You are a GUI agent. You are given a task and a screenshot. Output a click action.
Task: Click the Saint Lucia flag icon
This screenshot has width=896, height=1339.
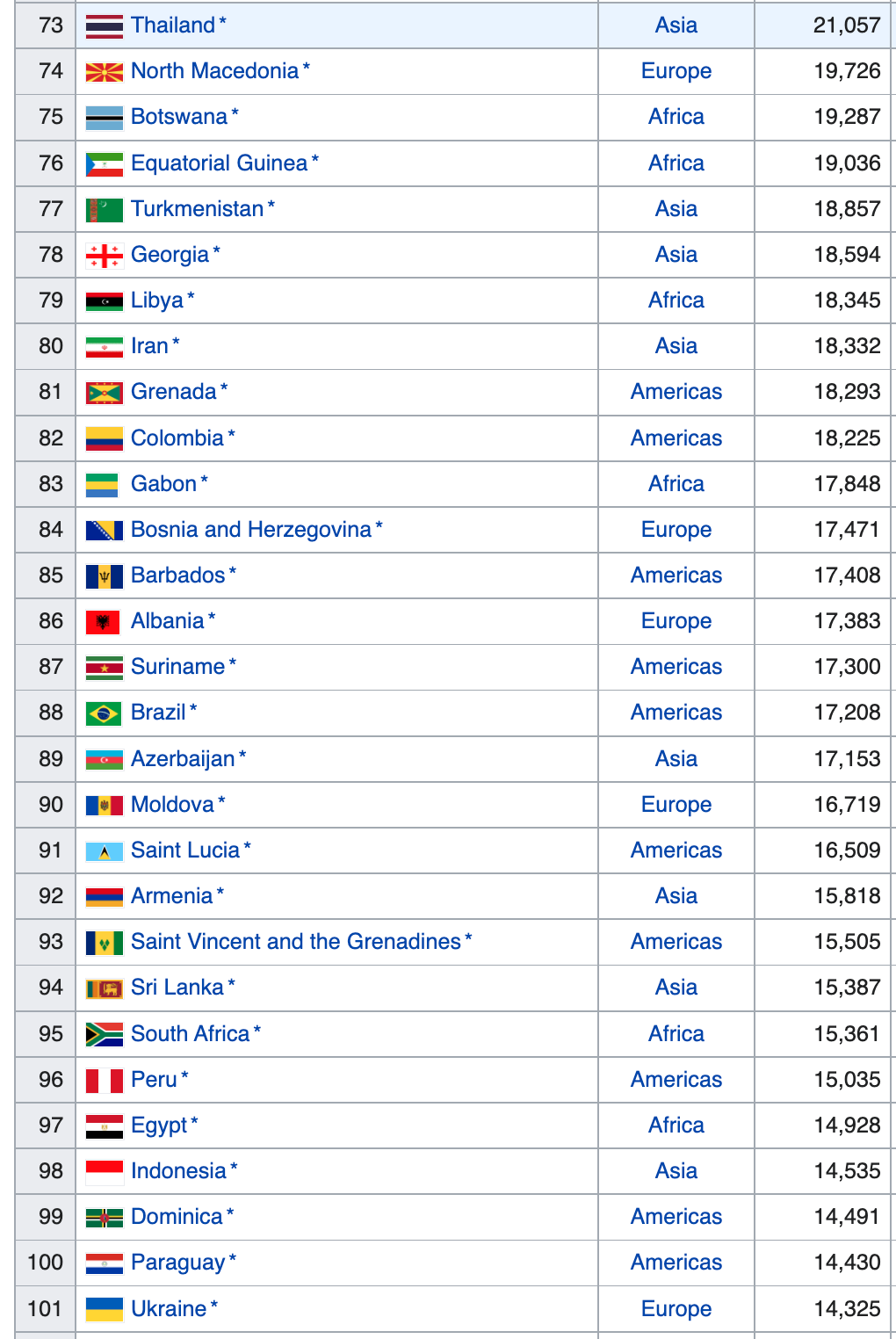pyautogui.click(x=104, y=850)
